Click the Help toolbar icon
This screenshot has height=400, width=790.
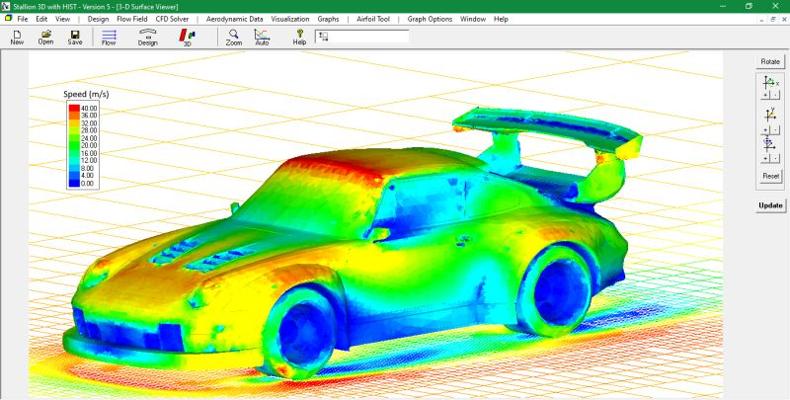coord(299,37)
